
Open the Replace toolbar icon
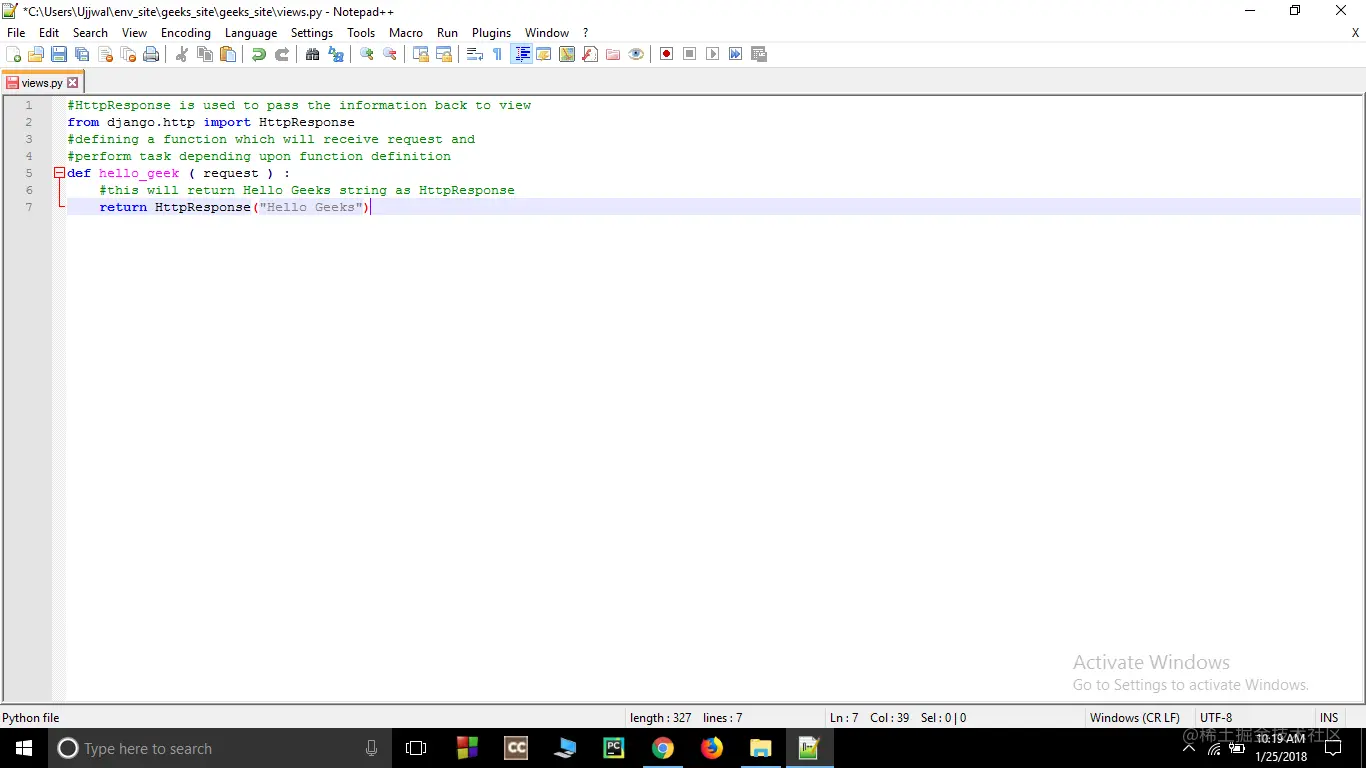[x=336, y=54]
